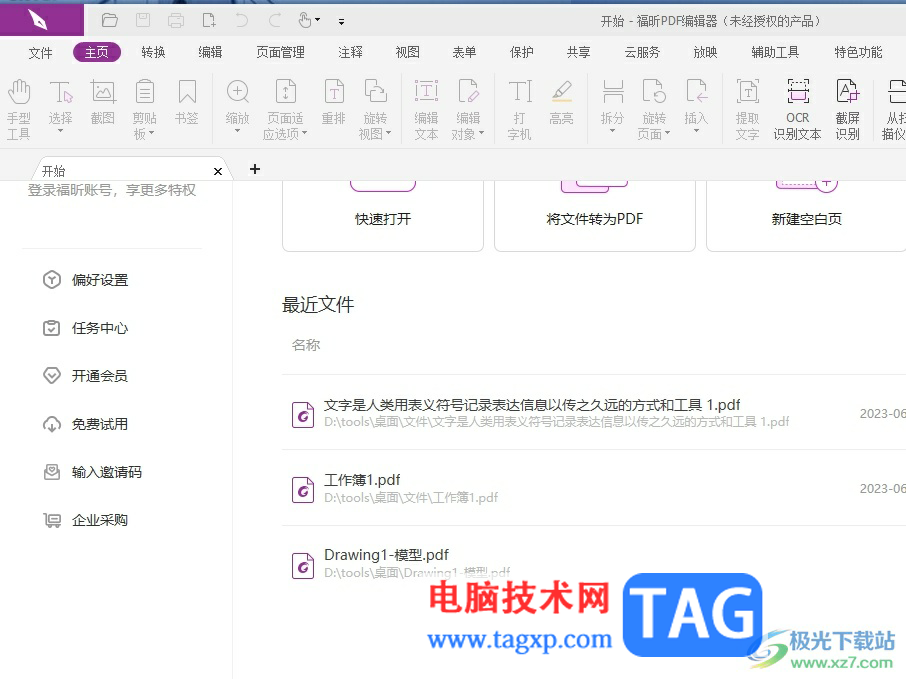Expand the Select (选择) tool dropdown arrow
906x679 pixels.
pos(61,132)
